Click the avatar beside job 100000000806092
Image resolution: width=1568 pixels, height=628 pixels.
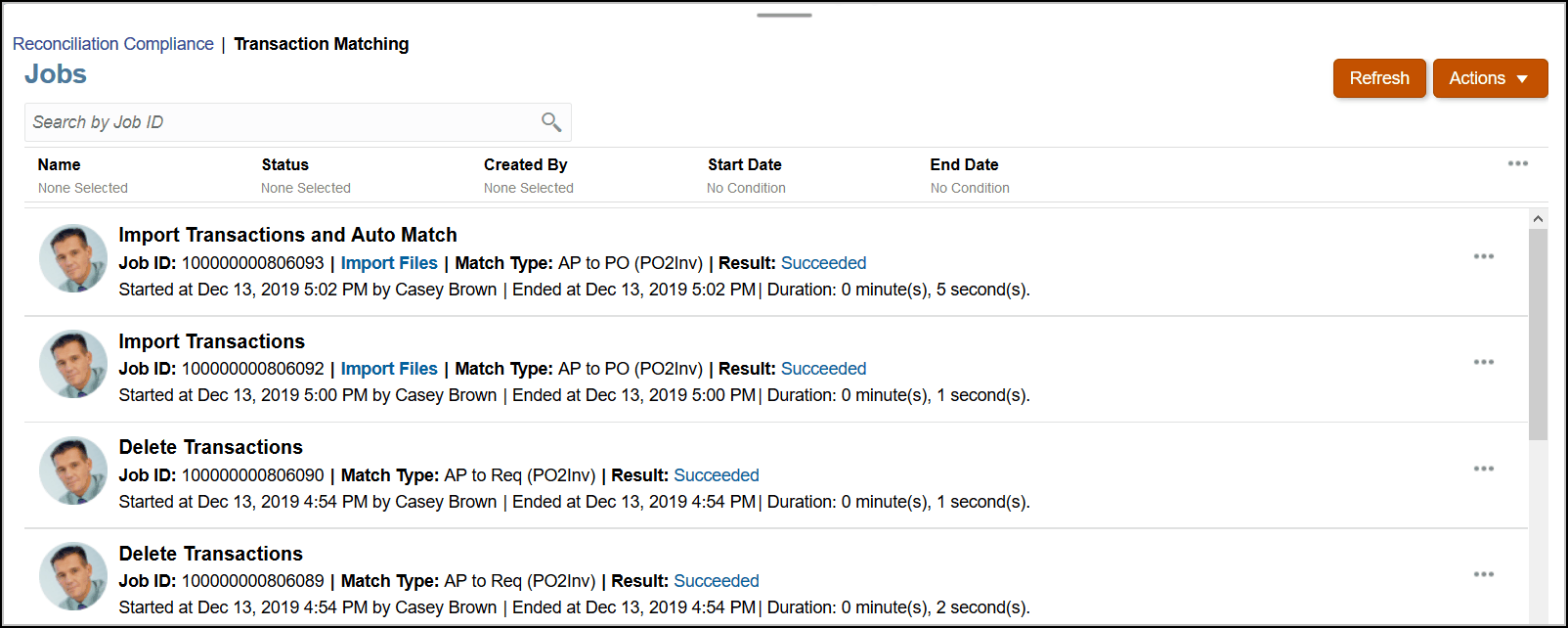tap(73, 364)
